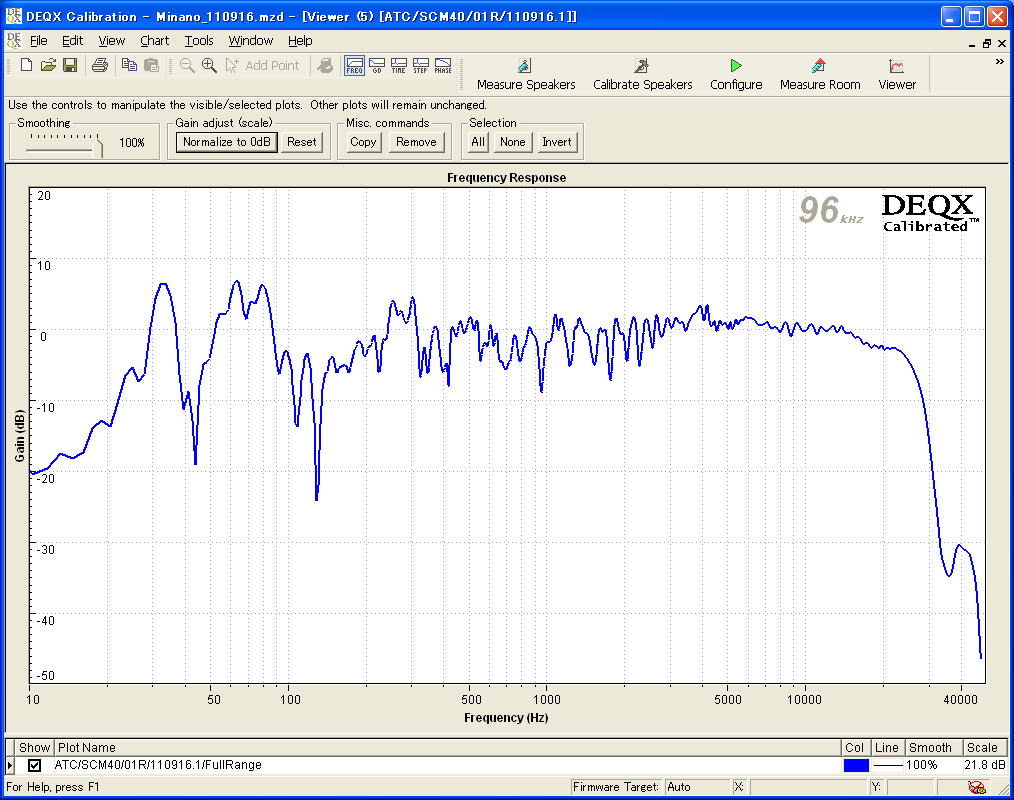Click the DEQX document icon in menu bar

14,41
